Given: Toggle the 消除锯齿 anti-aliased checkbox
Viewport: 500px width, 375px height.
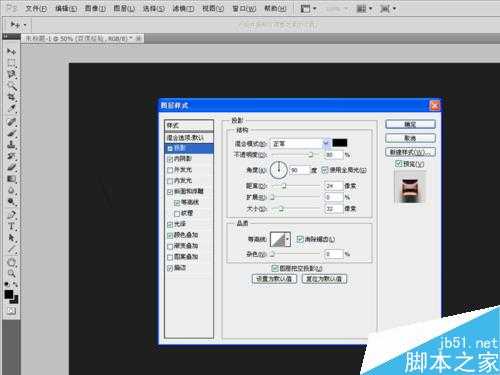Looking at the screenshot, I should (x=300, y=239).
